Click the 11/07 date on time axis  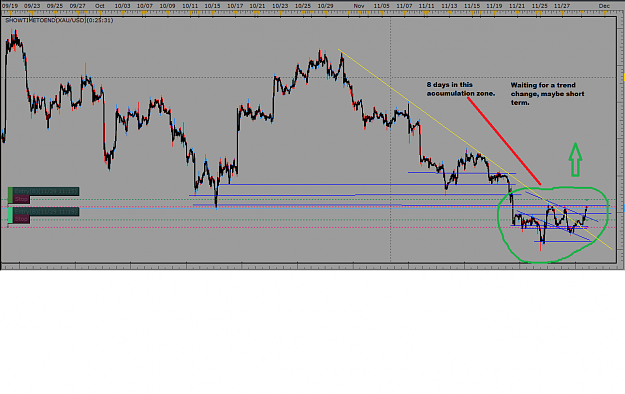405,6
